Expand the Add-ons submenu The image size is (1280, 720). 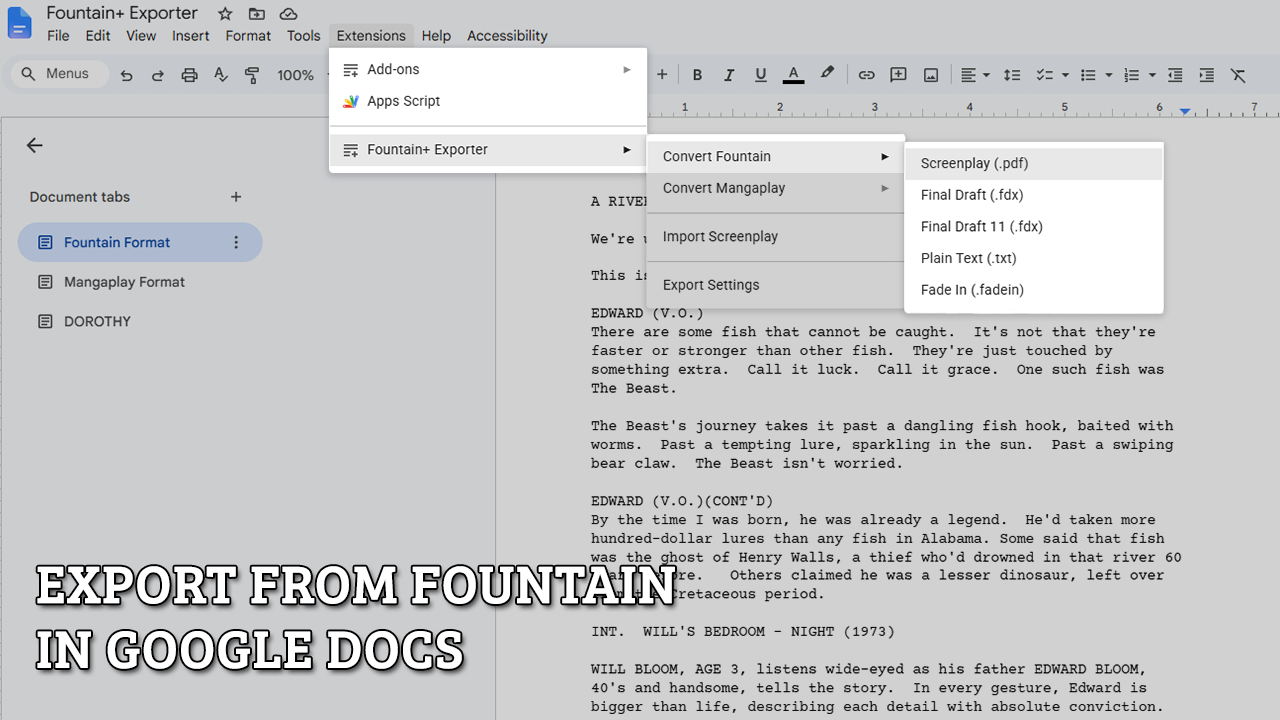[488, 70]
